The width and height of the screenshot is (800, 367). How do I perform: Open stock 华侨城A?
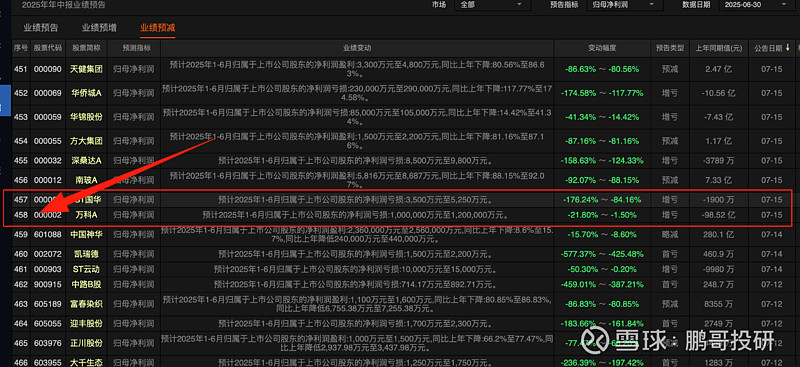click(x=86, y=93)
